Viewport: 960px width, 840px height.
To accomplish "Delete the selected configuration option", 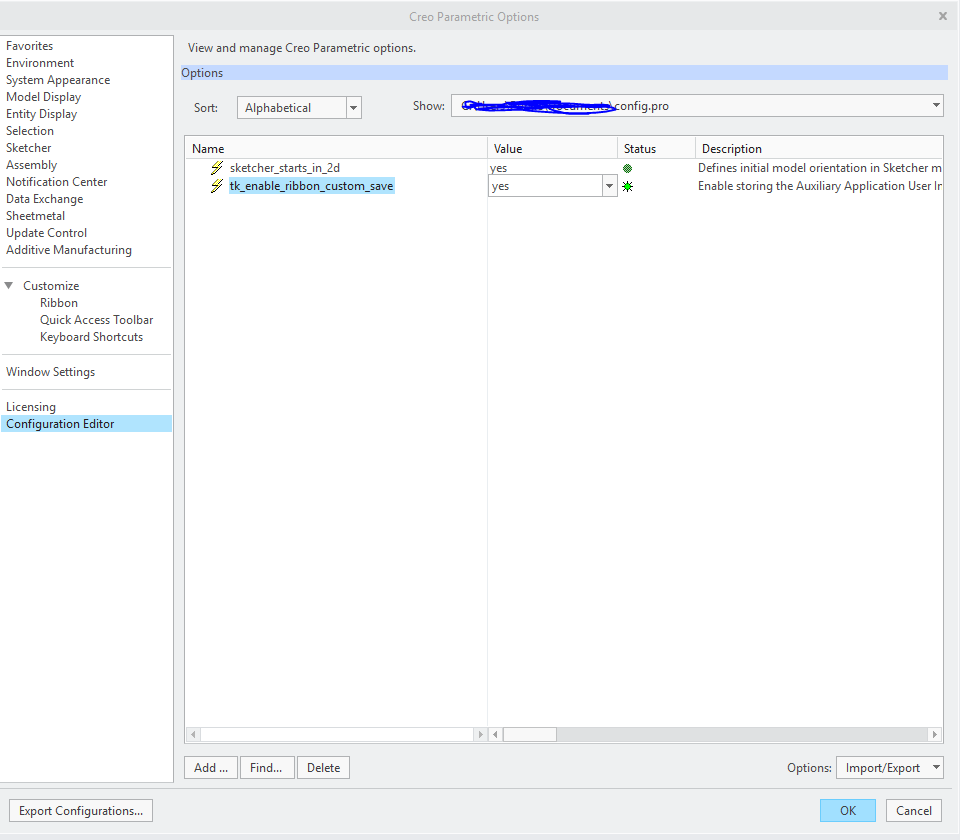I will (x=323, y=767).
